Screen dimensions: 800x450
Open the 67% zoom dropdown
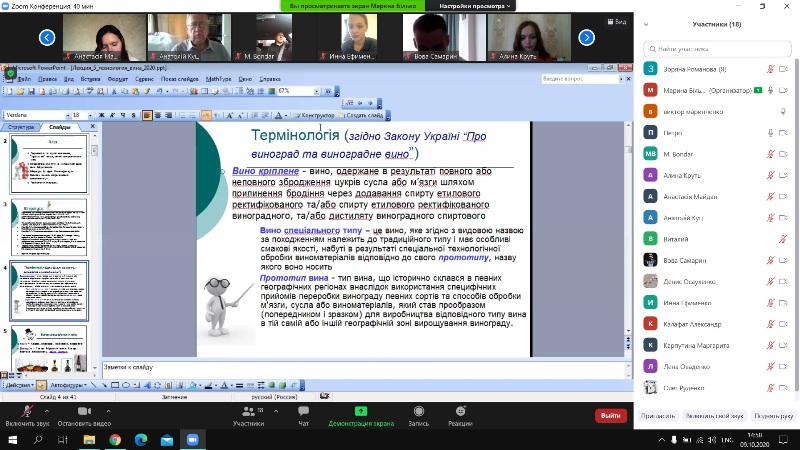[316, 91]
